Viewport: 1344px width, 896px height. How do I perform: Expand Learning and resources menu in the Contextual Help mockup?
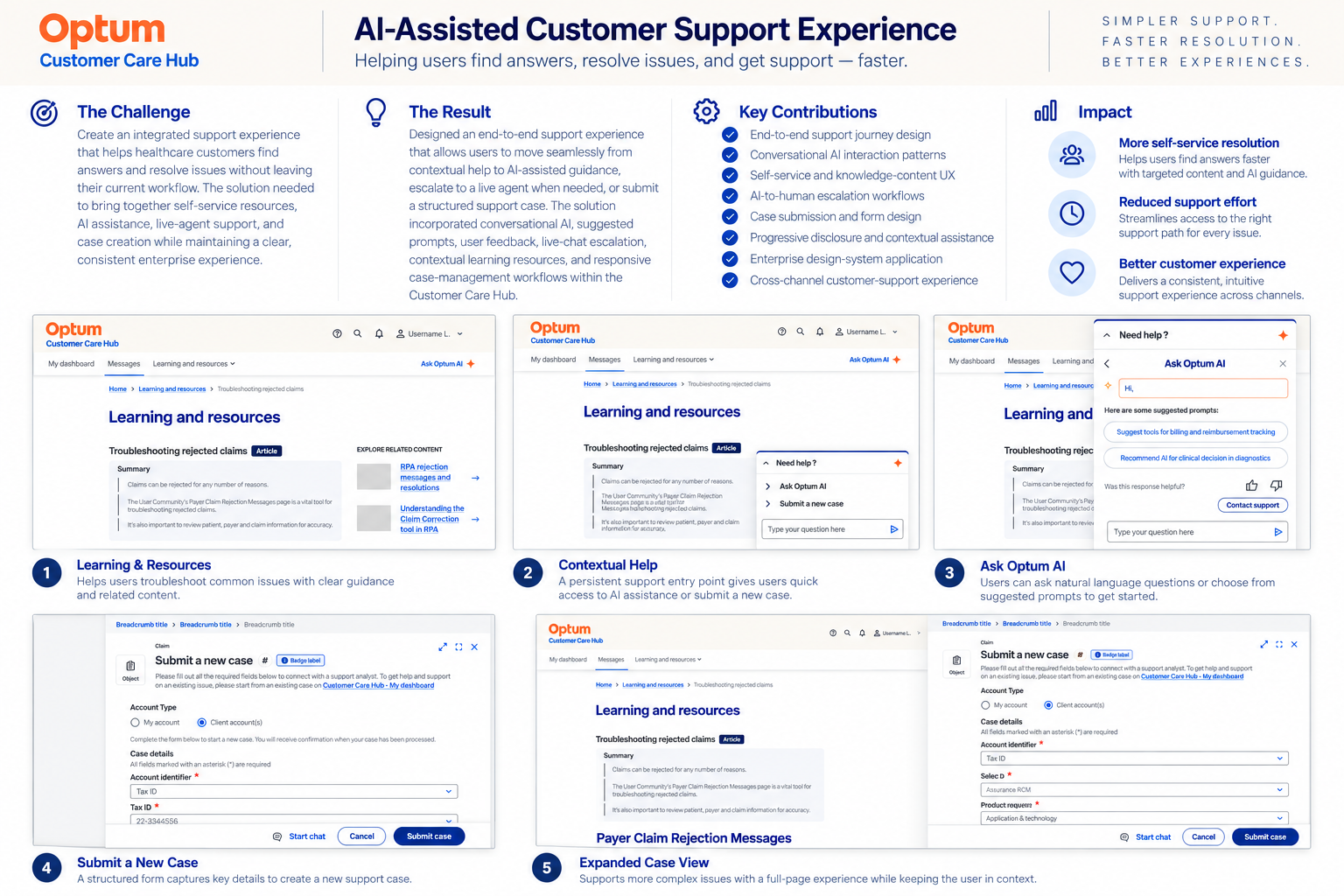[x=674, y=360]
